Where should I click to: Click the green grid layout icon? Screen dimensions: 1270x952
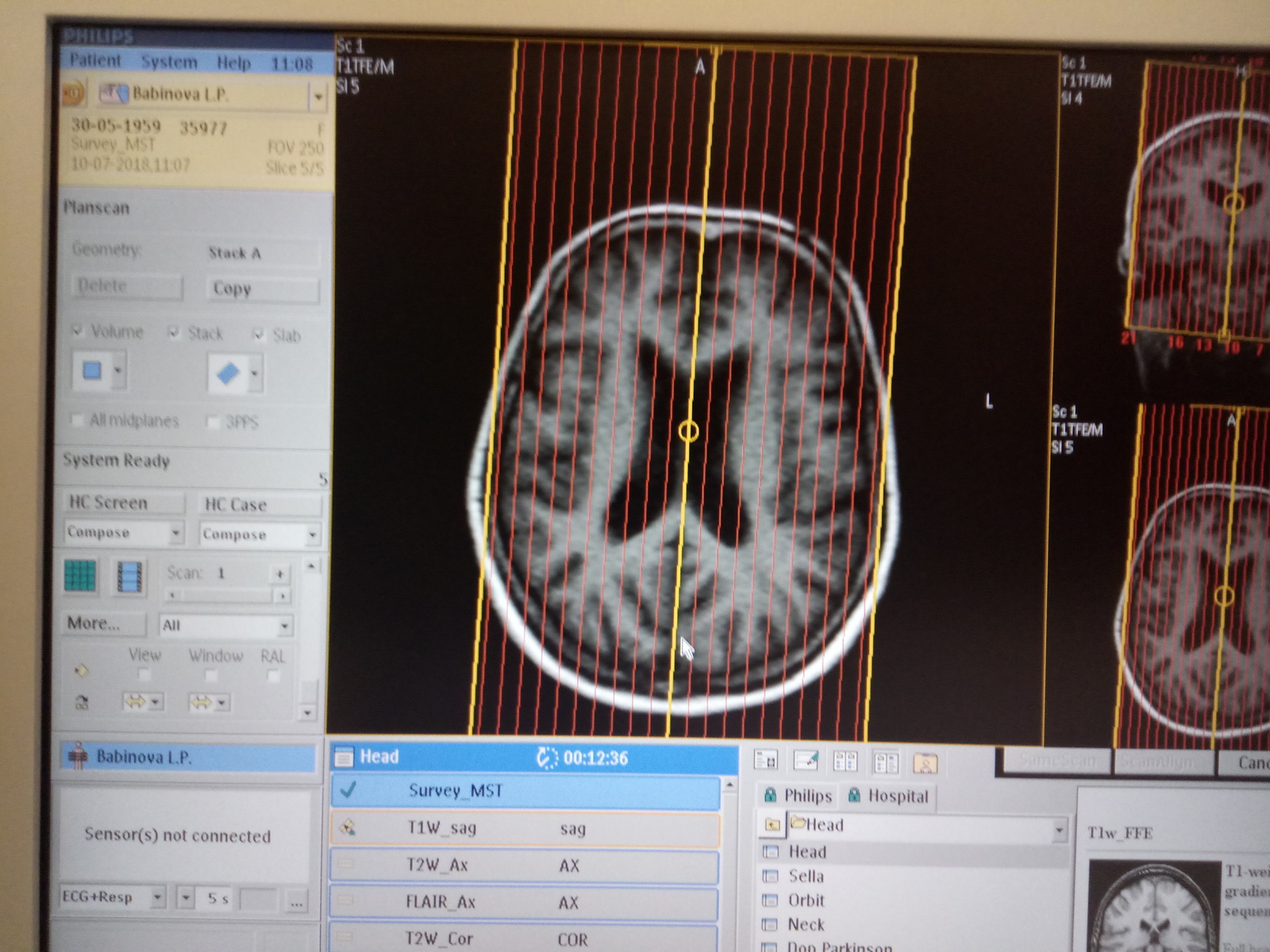point(80,575)
